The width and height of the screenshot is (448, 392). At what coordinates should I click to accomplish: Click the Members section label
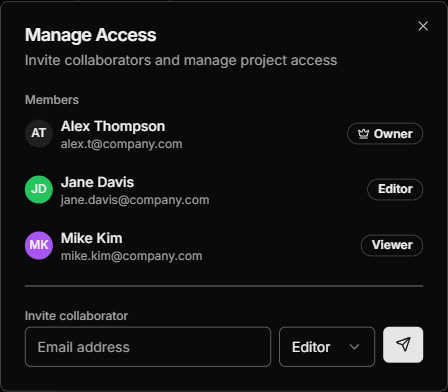point(52,100)
